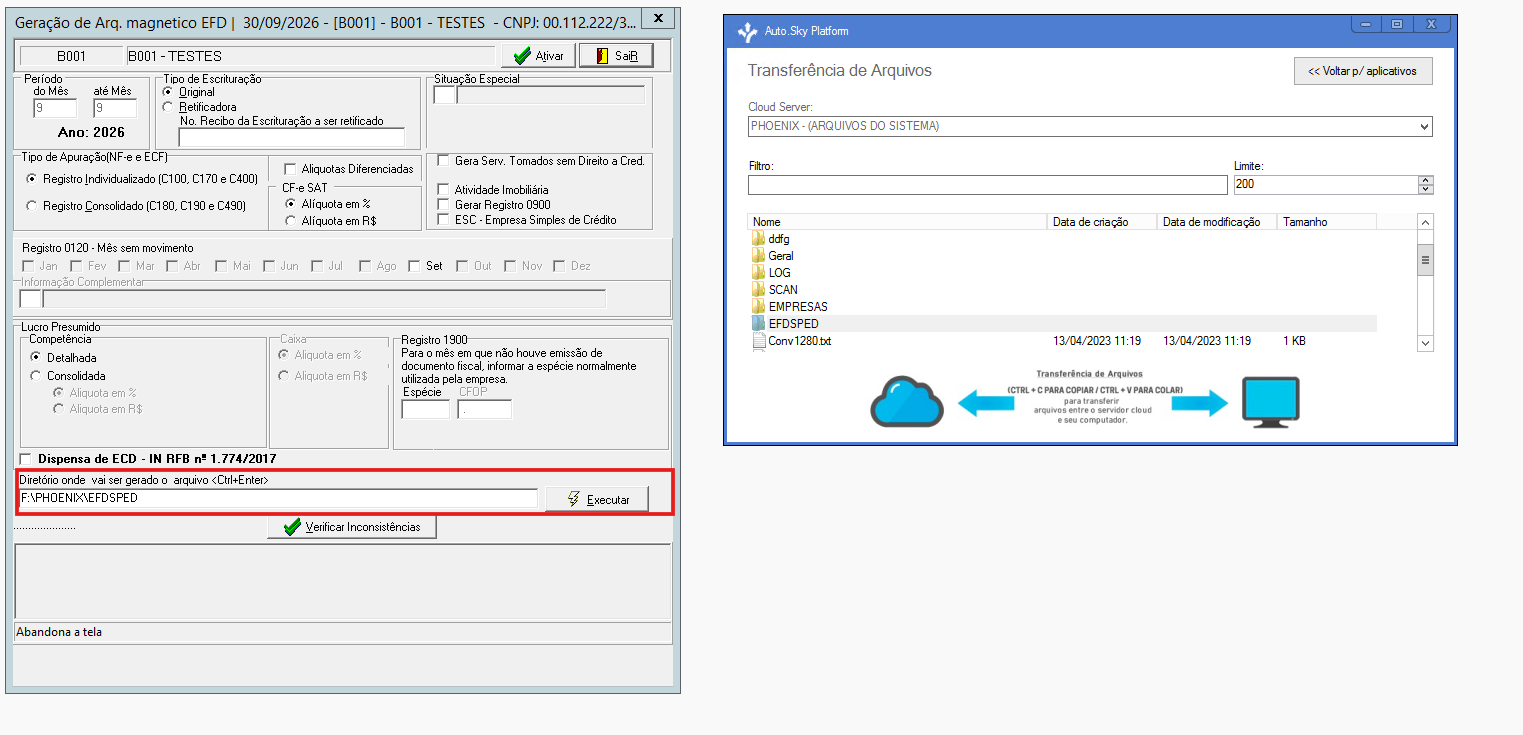The image size is (1523, 735).
Task: Select the SCAN folder icon
Action: click(x=758, y=290)
